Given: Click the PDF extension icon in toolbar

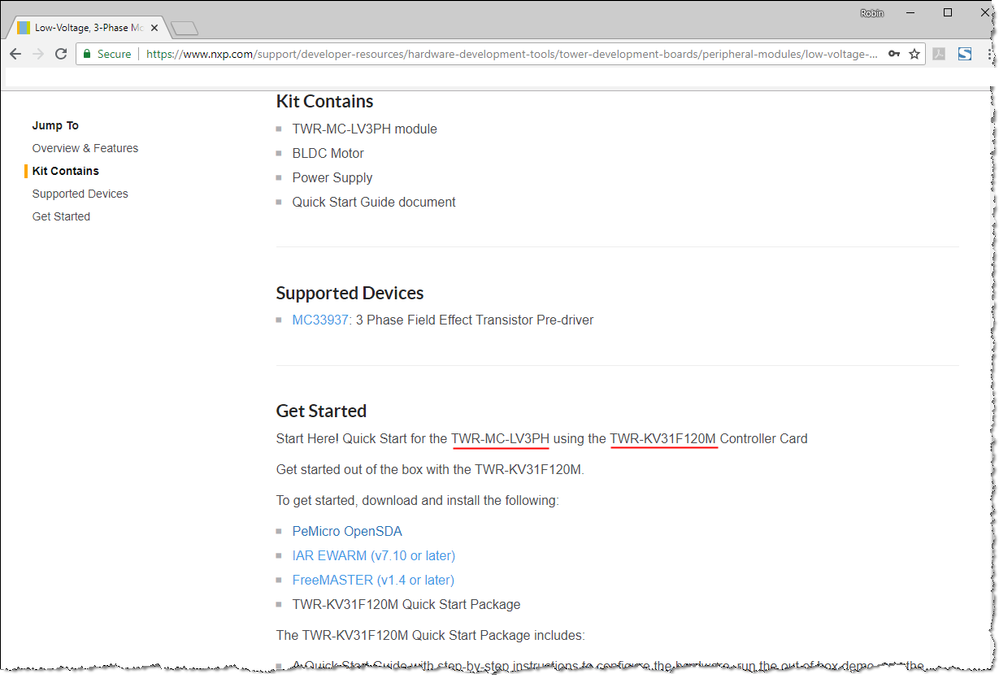Looking at the screenshot, I should pyautogui.click(x=939, y=54).
